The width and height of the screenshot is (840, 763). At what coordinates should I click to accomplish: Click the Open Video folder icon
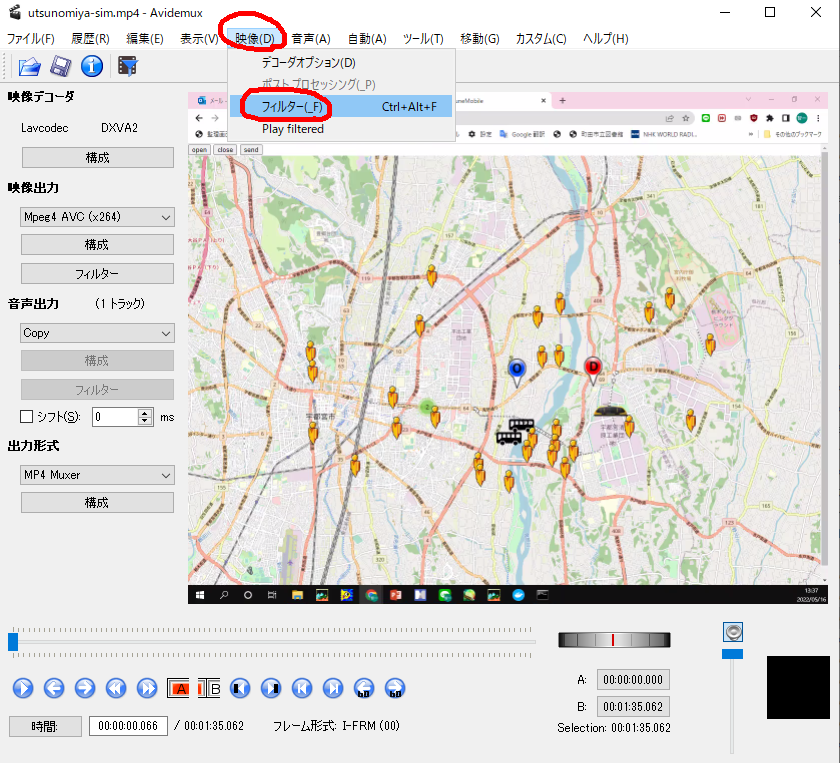29,67
